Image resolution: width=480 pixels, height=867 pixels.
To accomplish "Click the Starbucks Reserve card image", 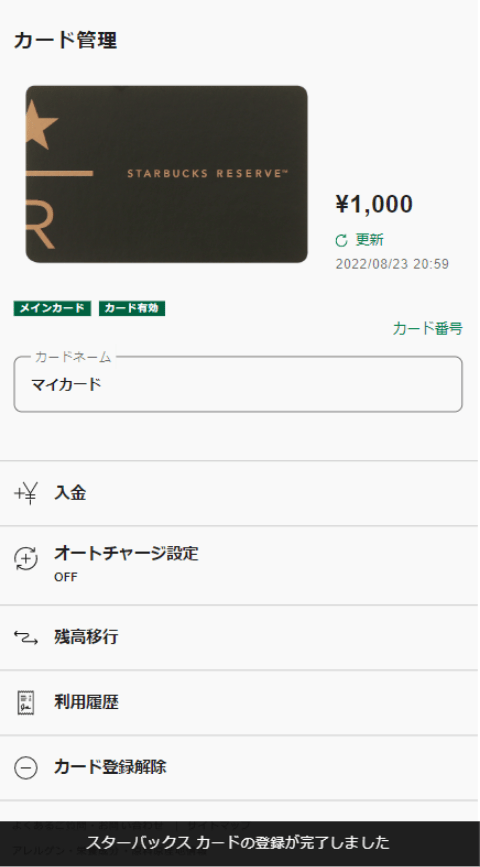I will click(x=166, y=174).
